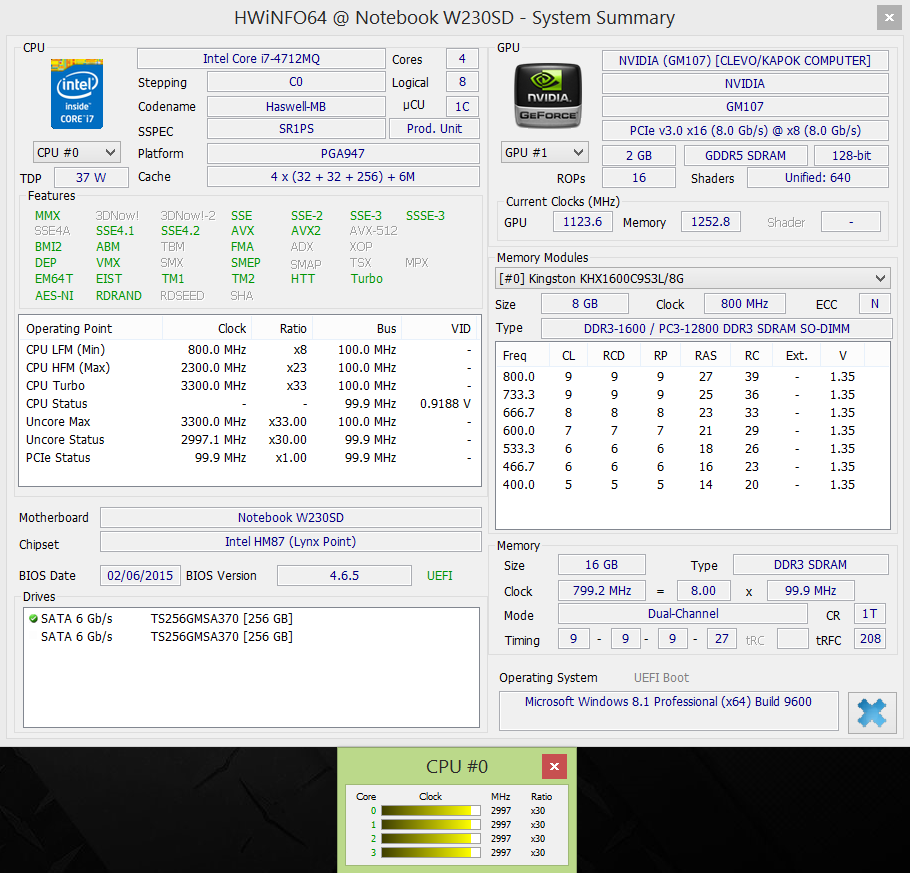Click the cache value field

click(x=343, y=177)
